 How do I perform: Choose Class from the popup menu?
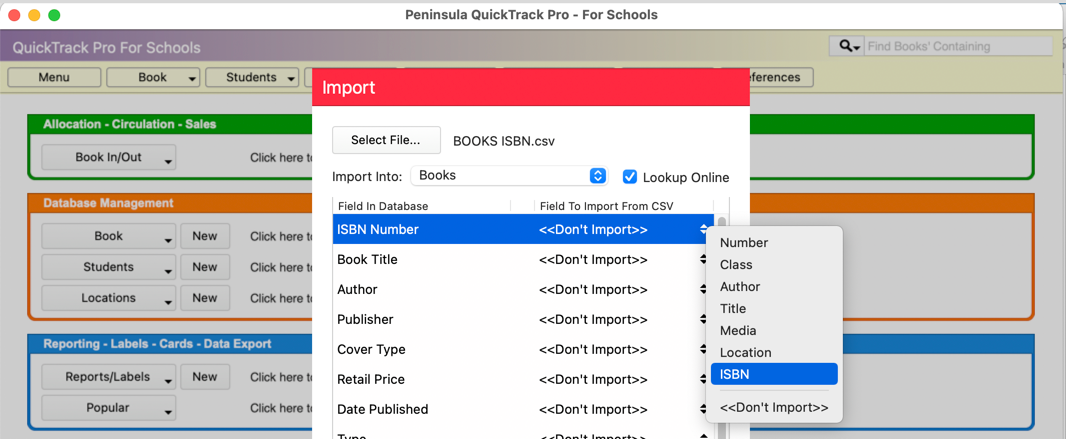774,264
